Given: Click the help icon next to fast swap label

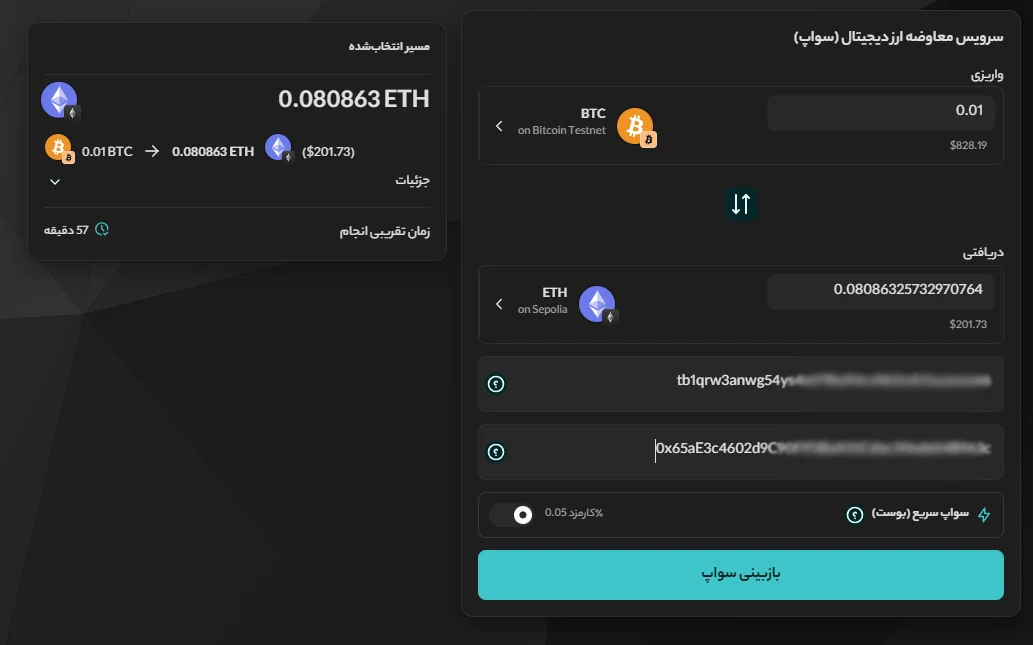Looking at the screenshot, I should point(854,515).
